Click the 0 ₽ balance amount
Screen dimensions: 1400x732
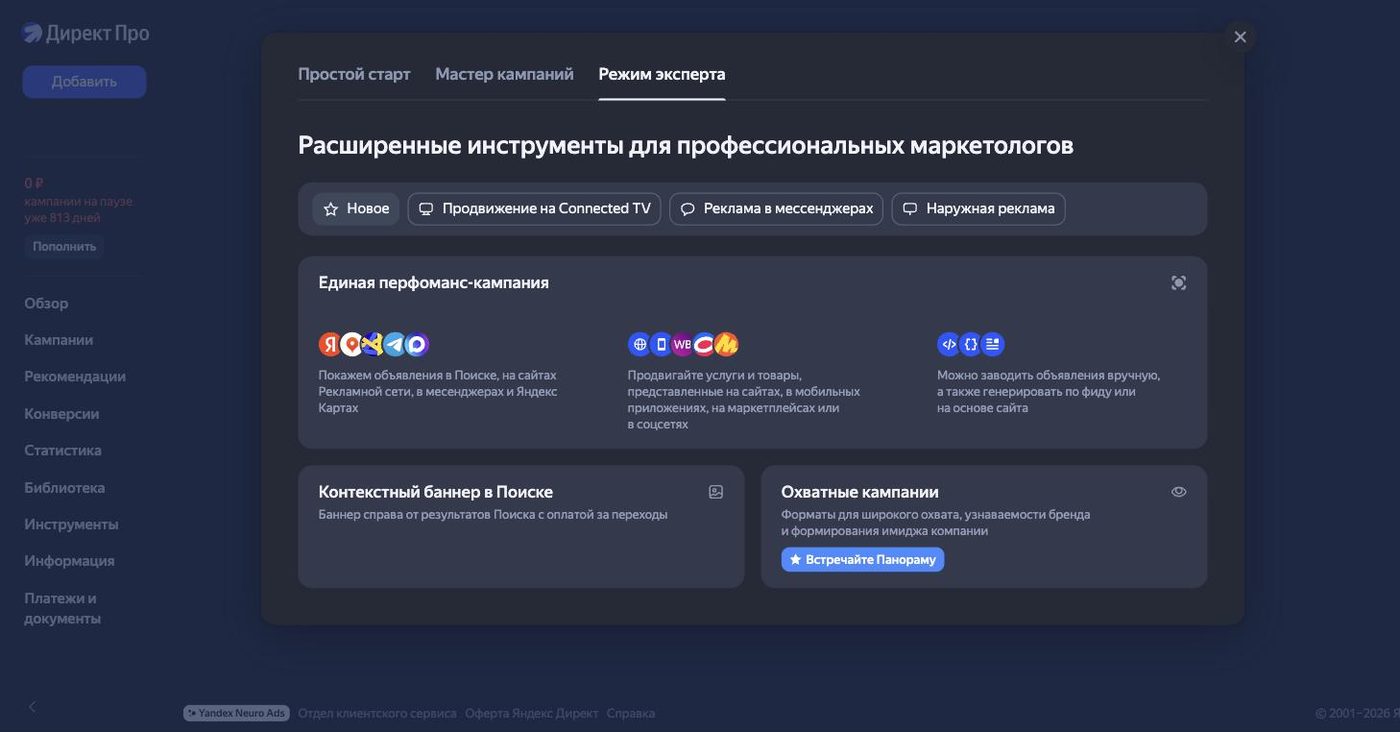34,183
